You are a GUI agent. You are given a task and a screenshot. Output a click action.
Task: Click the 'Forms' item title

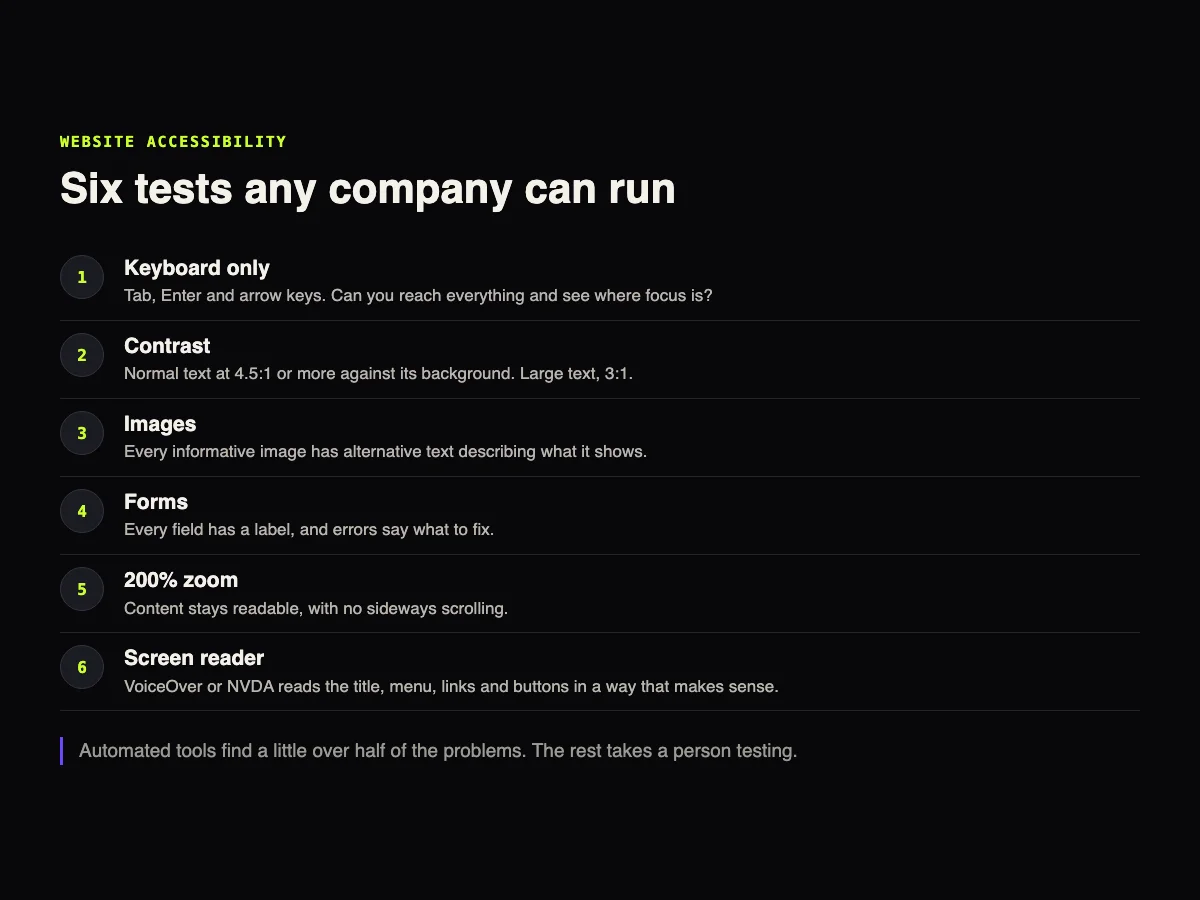pos(156,502)
